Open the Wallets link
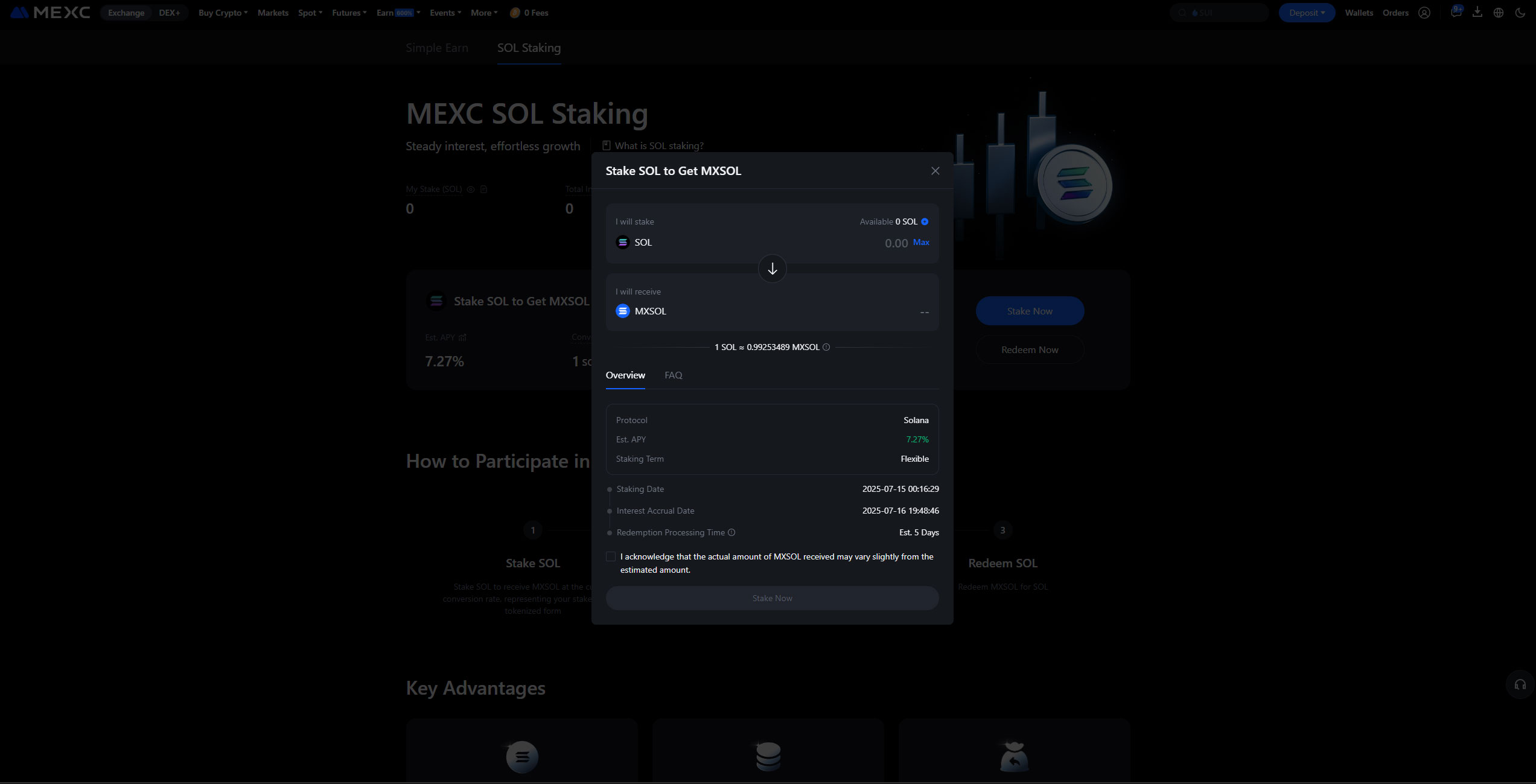1536x784 pixels. point(1359,13)
